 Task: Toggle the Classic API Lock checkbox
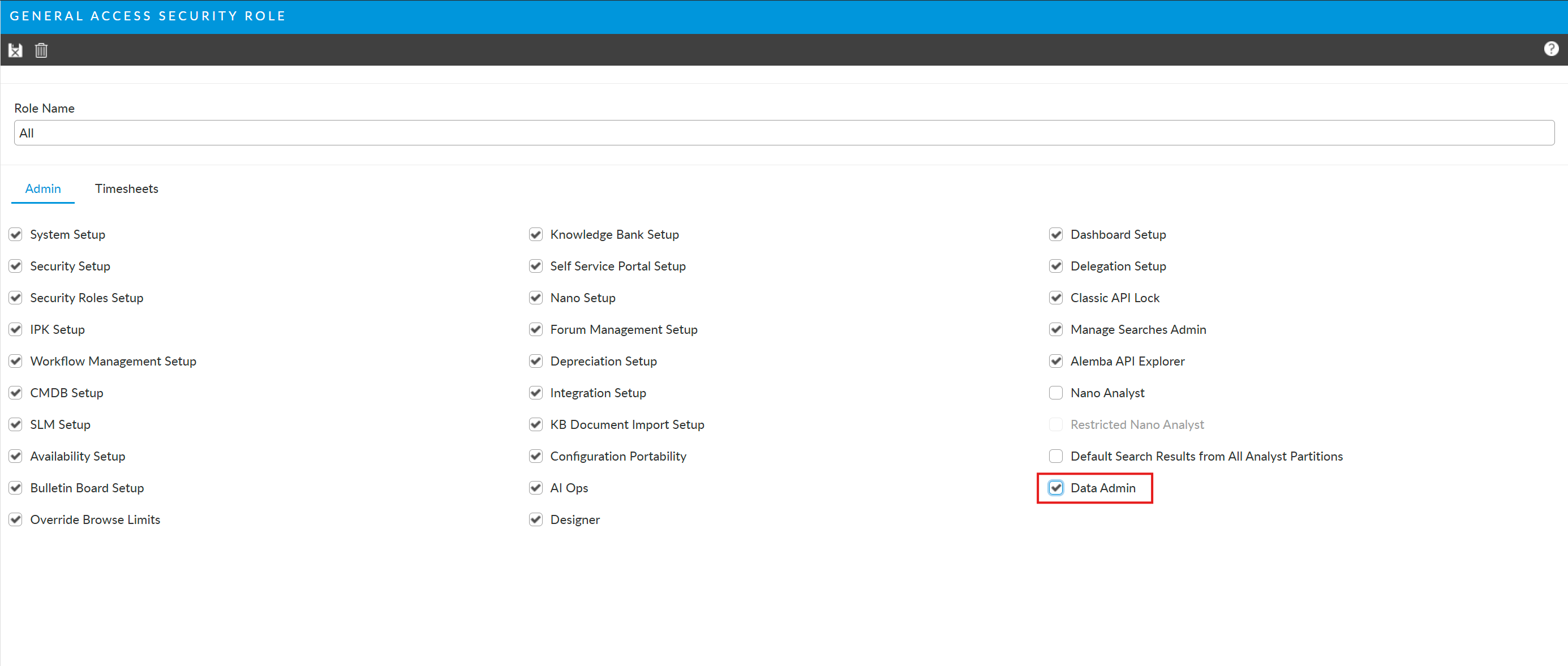pyautogui.click(x=1055, y=298)
